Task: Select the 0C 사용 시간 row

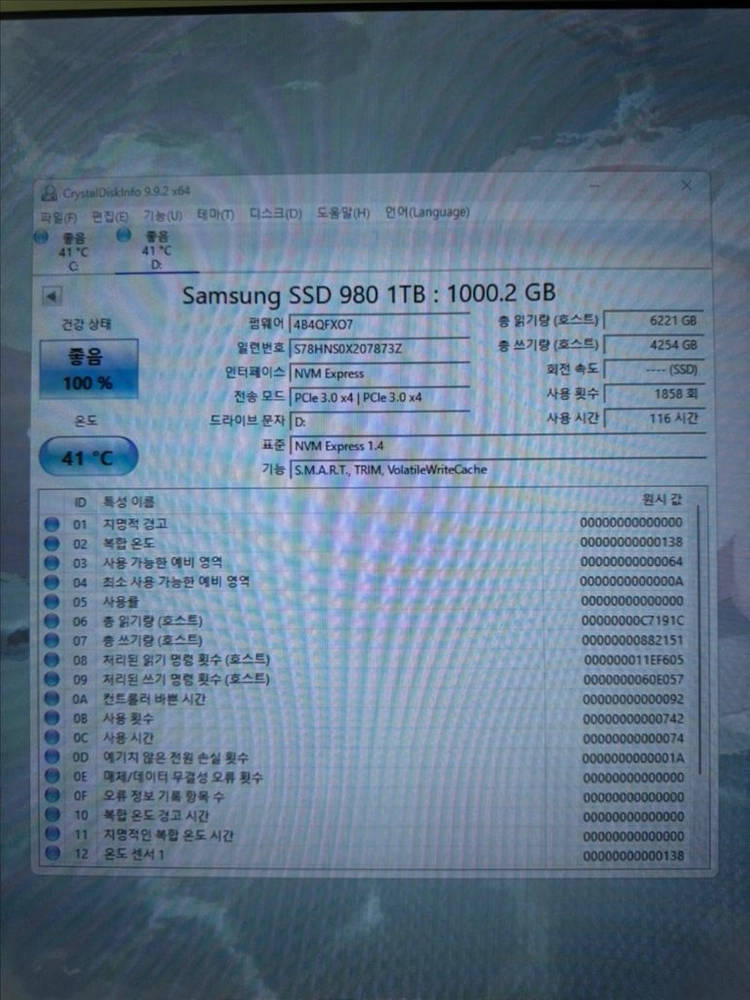Action: point(367,739)
